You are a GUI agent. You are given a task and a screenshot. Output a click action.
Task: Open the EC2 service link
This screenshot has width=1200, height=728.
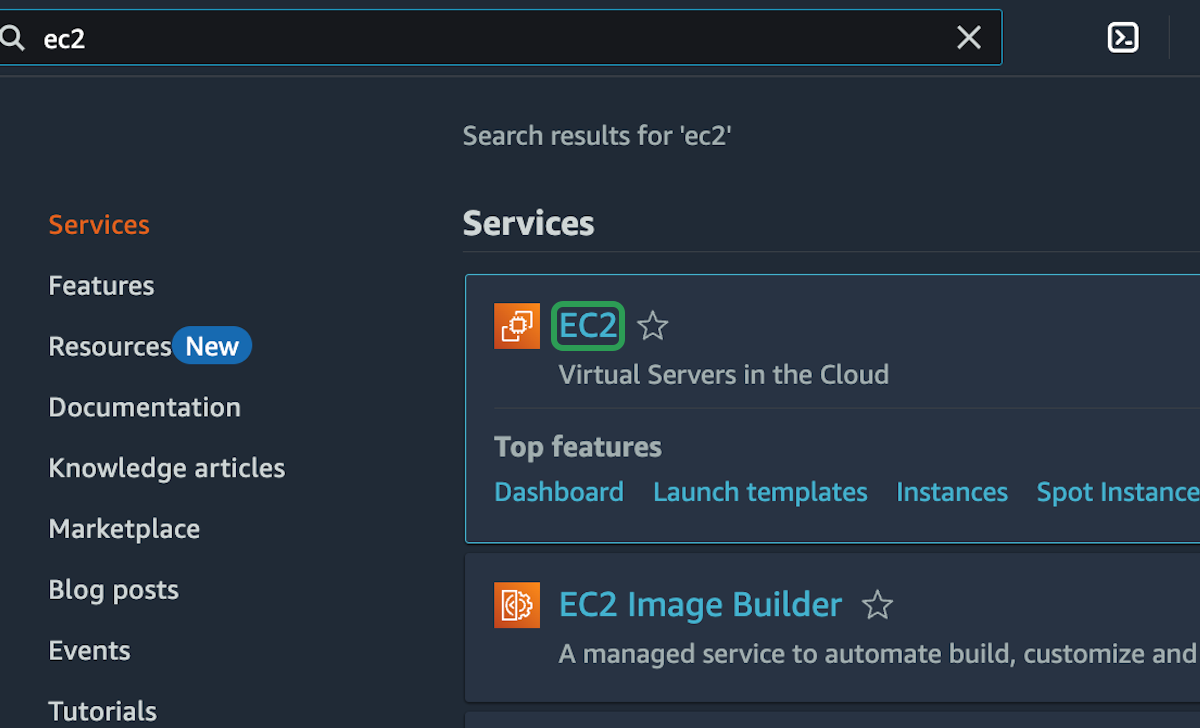(588, 326)
